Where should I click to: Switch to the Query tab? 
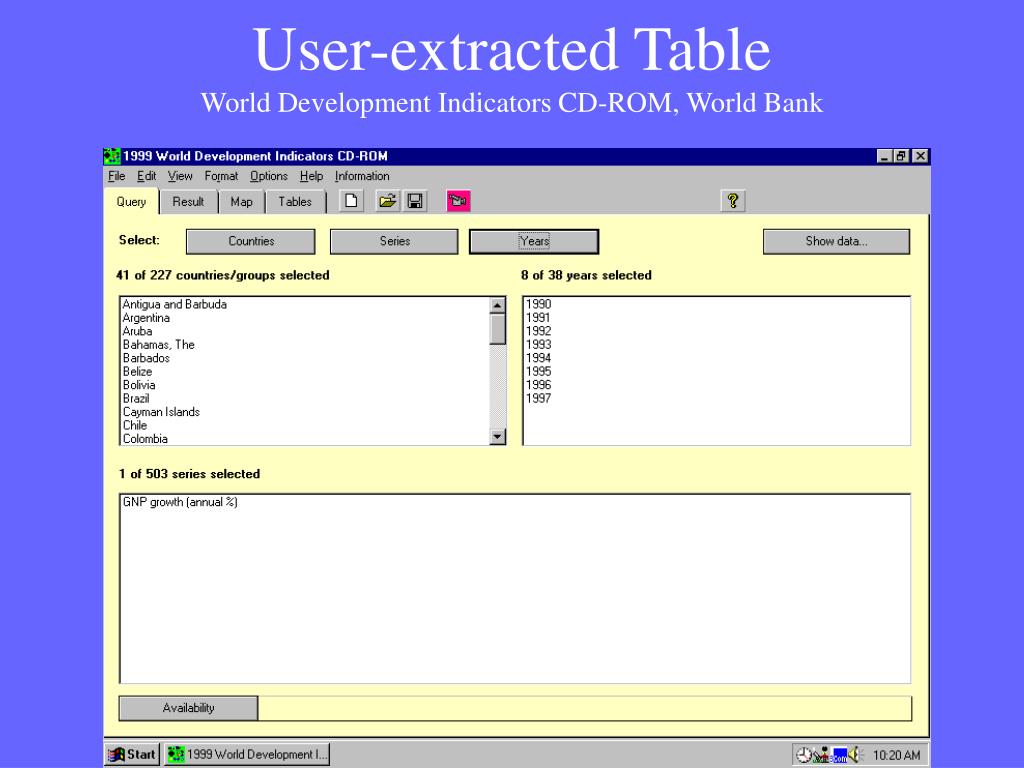(131, 202)
